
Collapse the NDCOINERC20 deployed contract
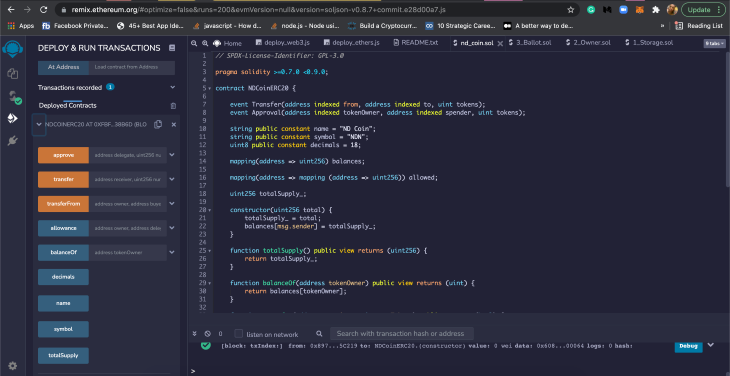pyautogui.click(x=39, y=124)
